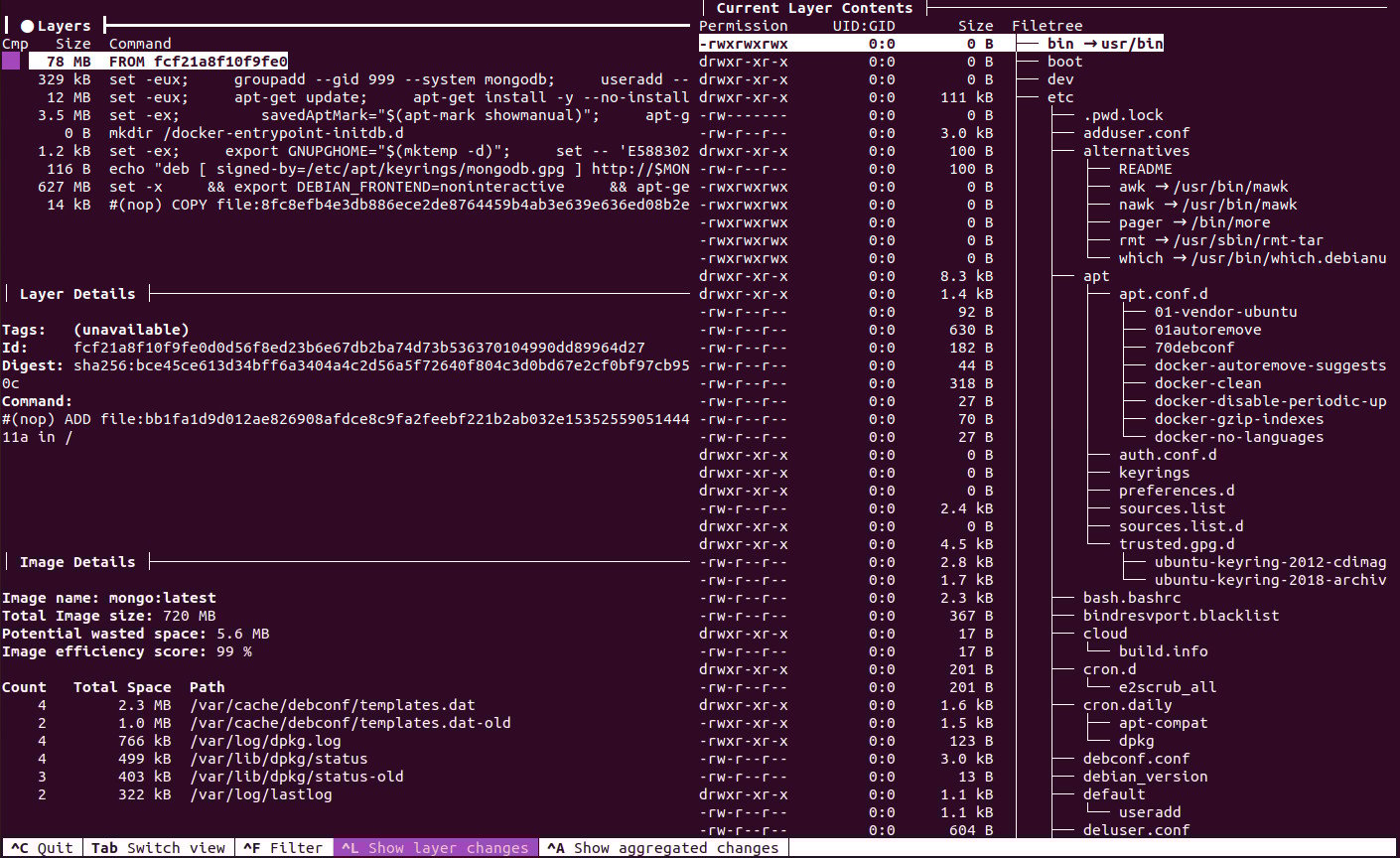Click the purple Cmp layer marker

coord(11,62)
